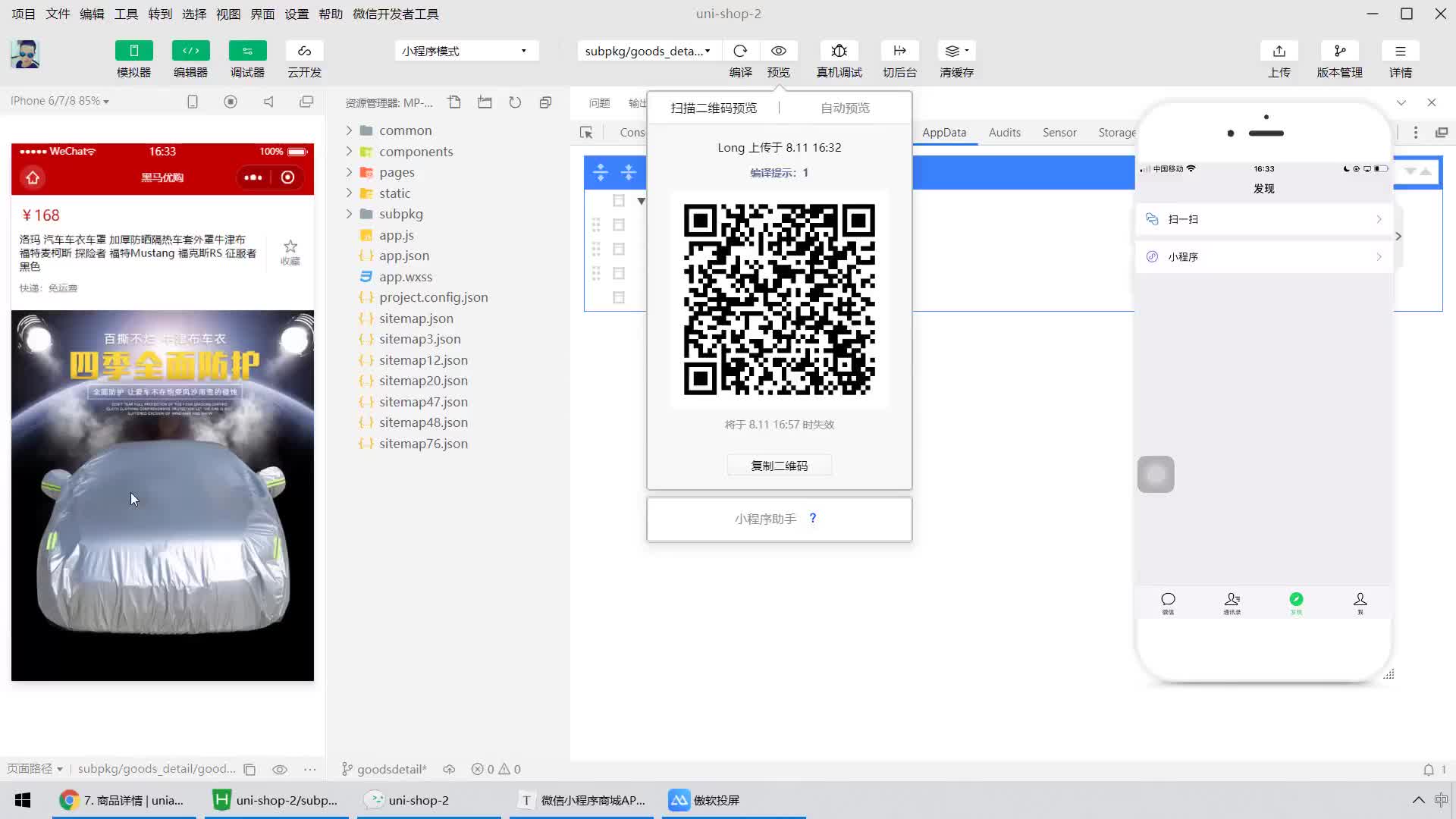Toggle page path preview eye in status bar
The image size is (1456, 819).
[279, 769]
